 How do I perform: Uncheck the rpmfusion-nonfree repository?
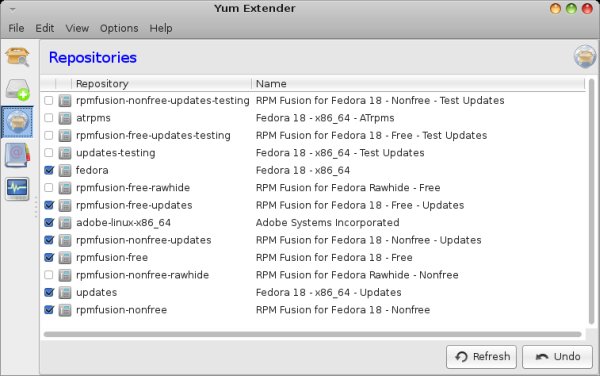49,310
